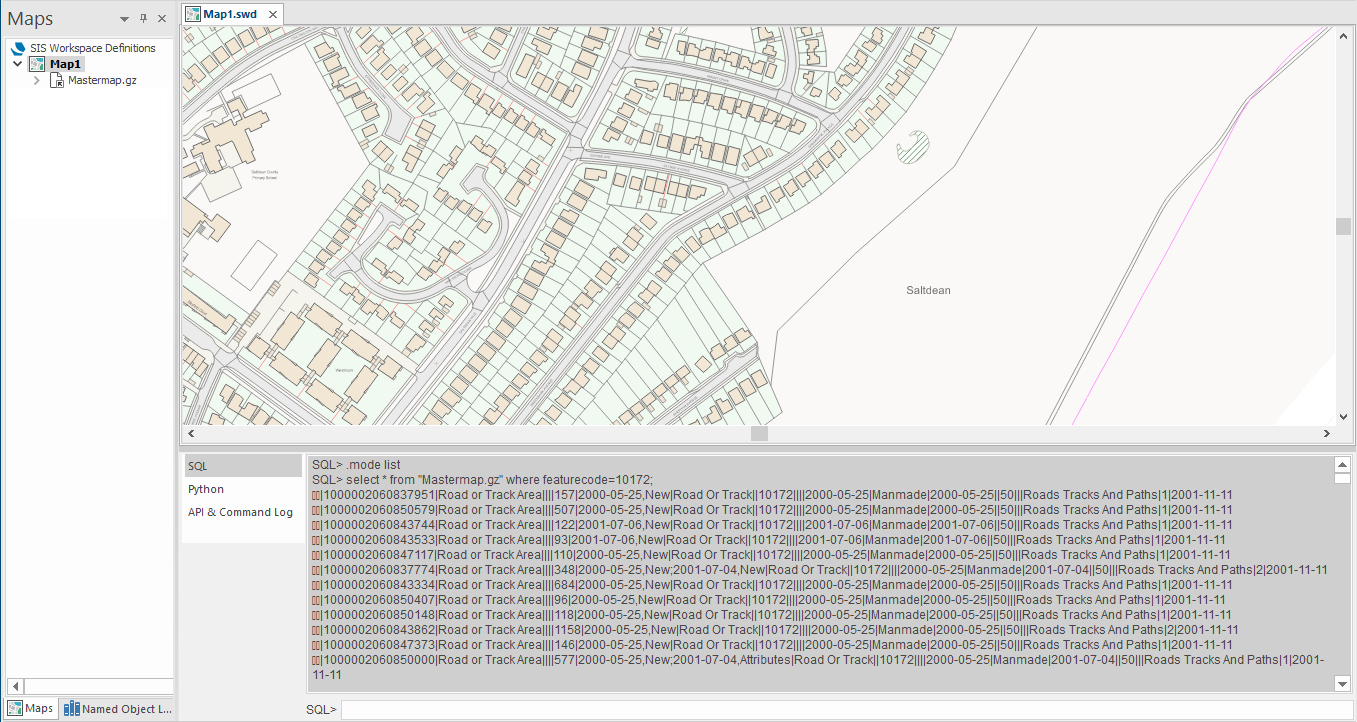Click the result row 1000002060850148

click(772, 615)
